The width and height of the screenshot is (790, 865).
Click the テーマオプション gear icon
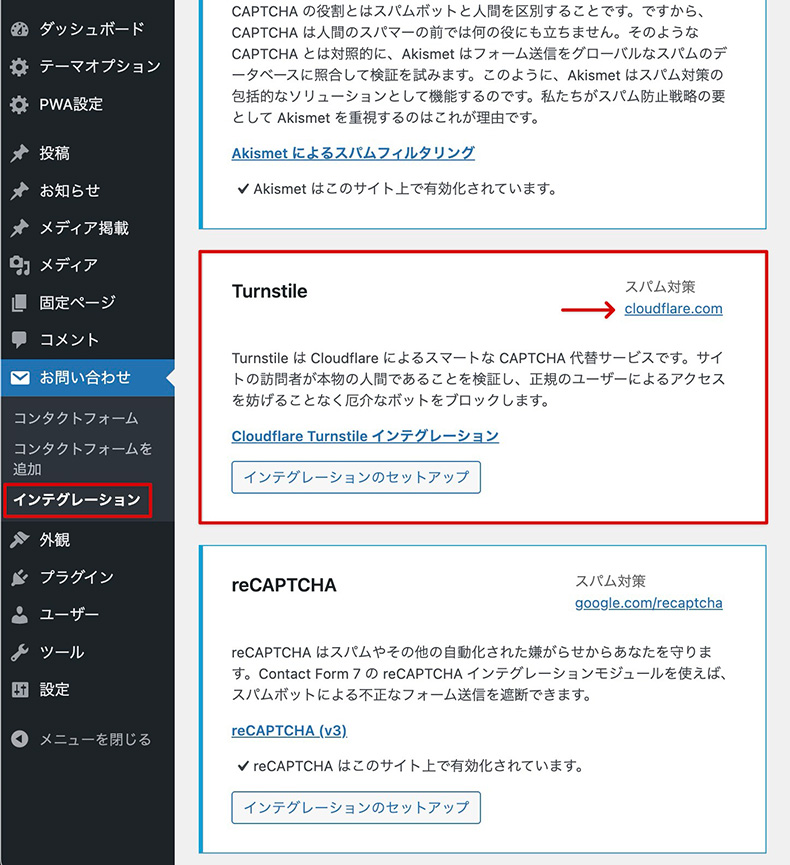[x=19, y=67]
